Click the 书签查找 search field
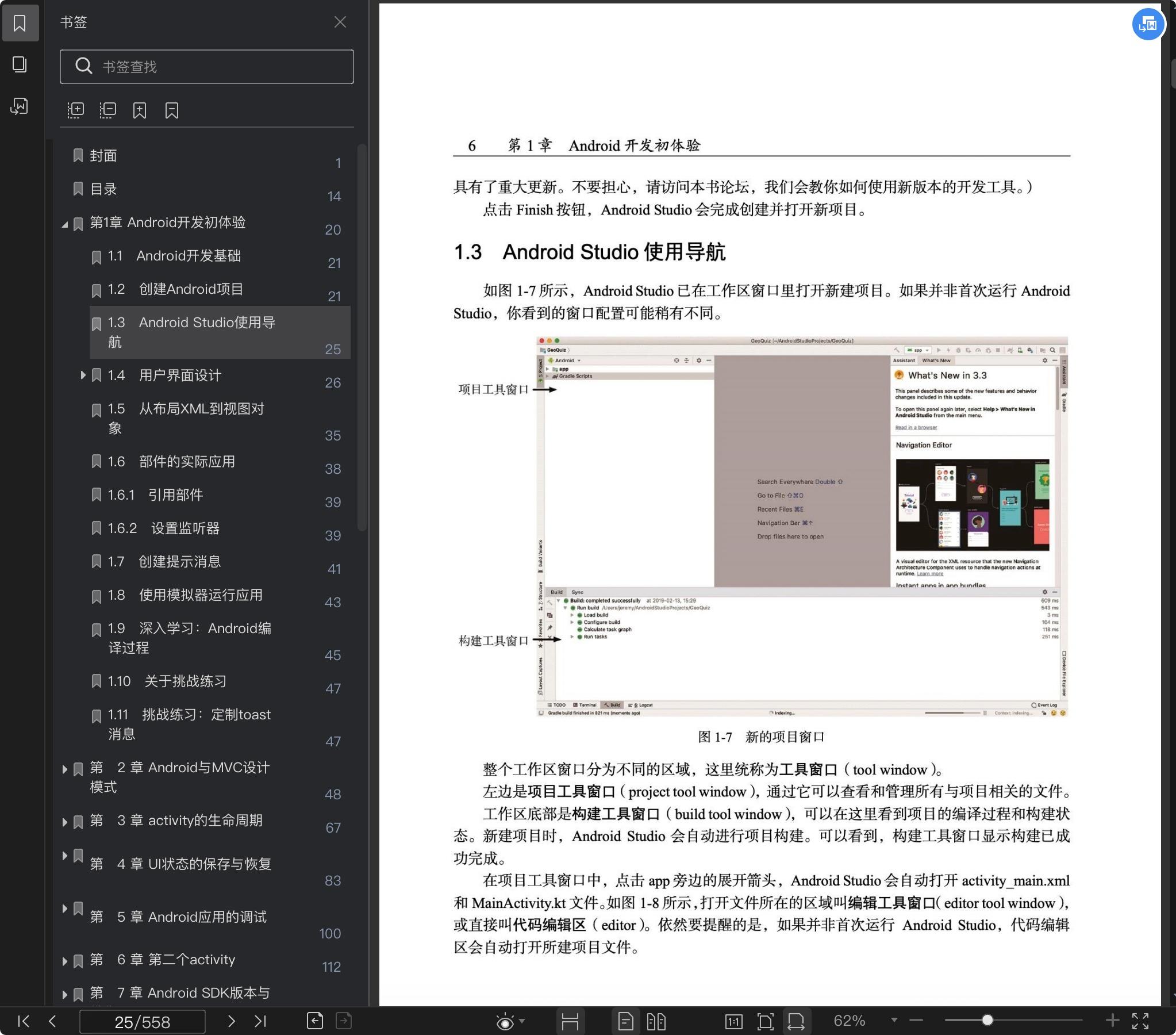Viewport: 1176px width, 1035px height. coord(206,67)
